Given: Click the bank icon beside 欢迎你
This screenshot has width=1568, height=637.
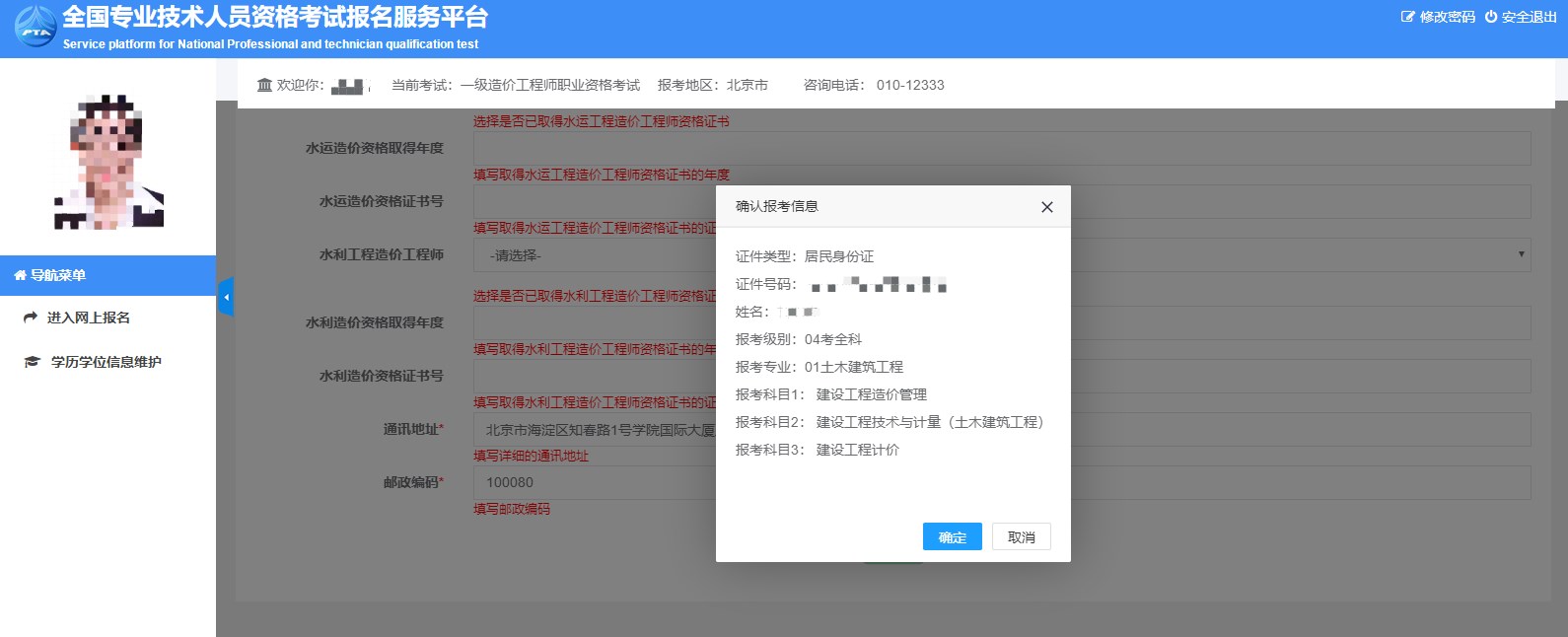Looking at the screenshot, I should [x=264, y=85].
